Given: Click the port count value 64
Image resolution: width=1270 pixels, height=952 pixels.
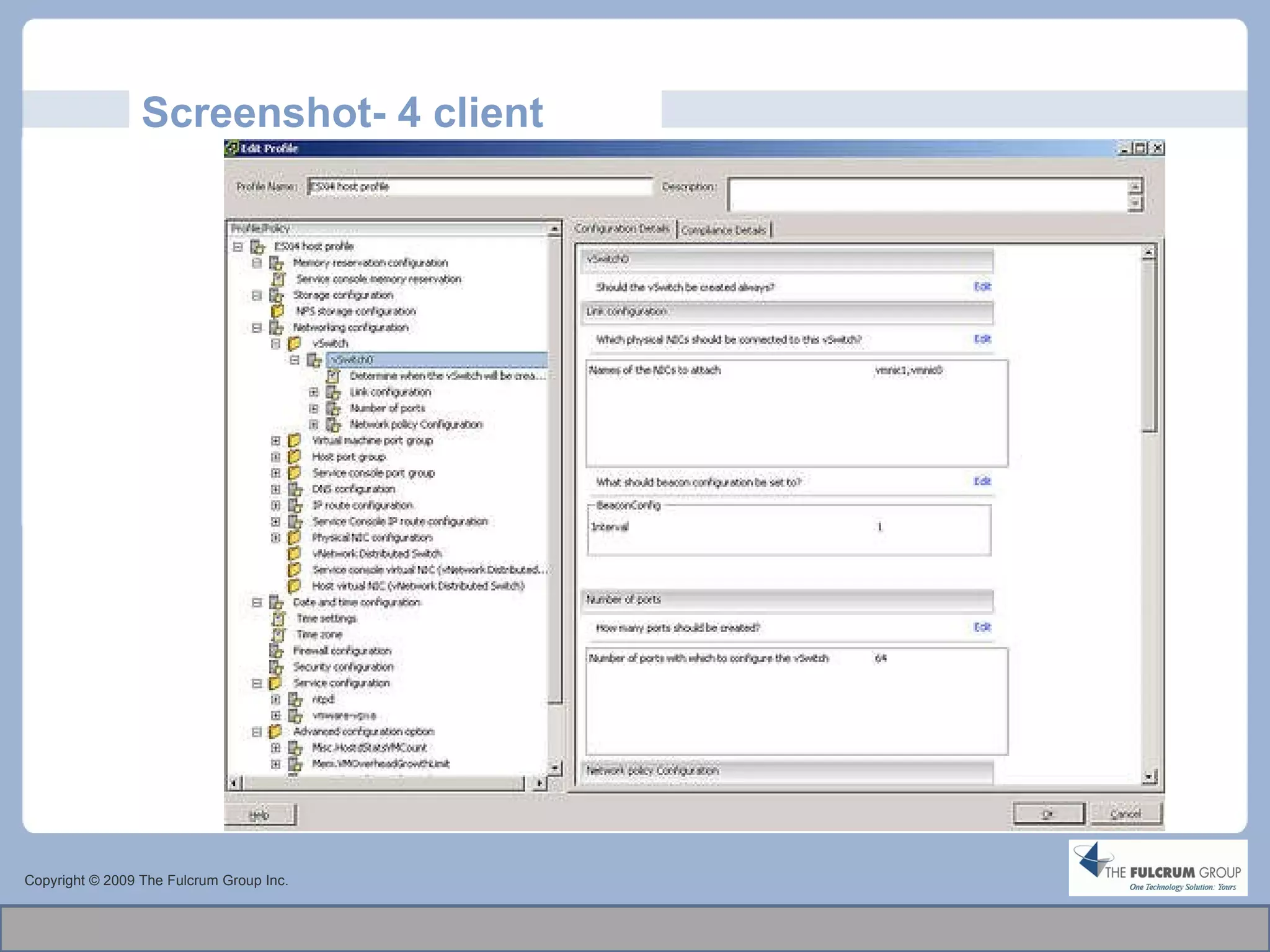Looking at the screenshot, I should click(x=881, y=658).
